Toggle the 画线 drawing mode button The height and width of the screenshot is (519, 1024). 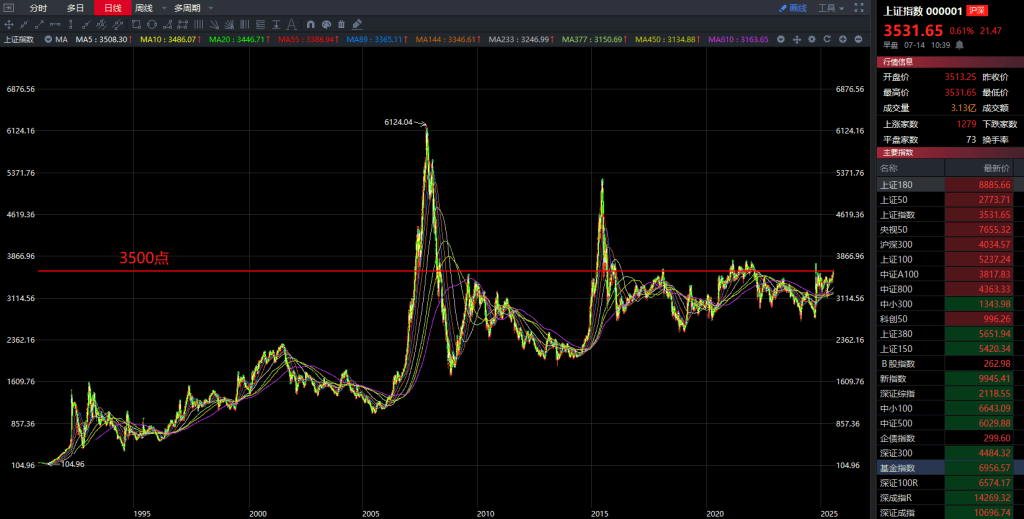point(793,8)
